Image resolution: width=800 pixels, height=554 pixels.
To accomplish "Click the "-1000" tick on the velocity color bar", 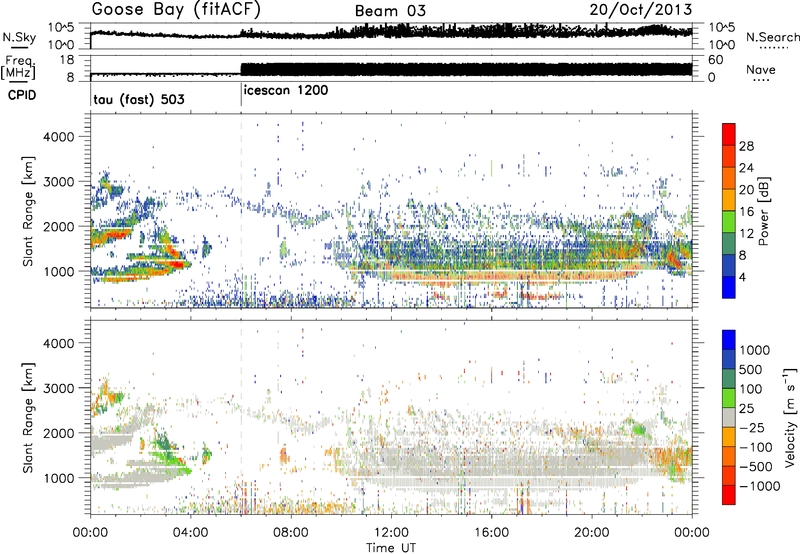I will pyautogui.click(x=760, y=486).
